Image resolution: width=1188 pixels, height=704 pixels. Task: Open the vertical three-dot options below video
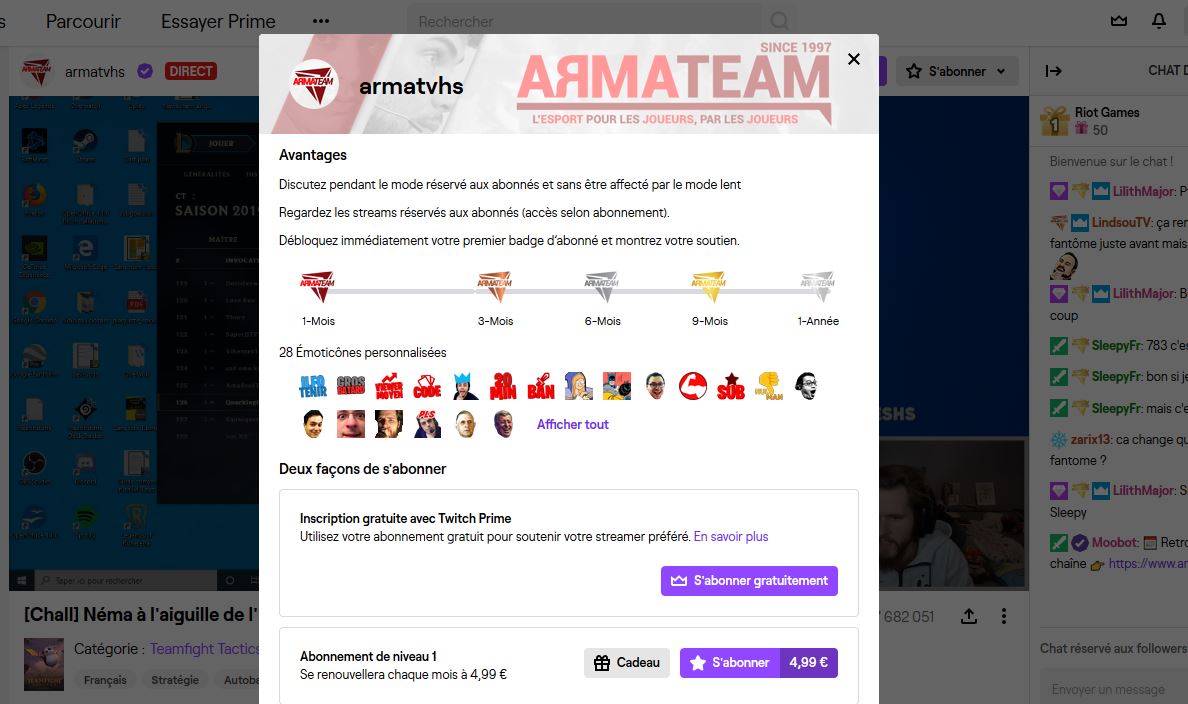[1004, 616]
